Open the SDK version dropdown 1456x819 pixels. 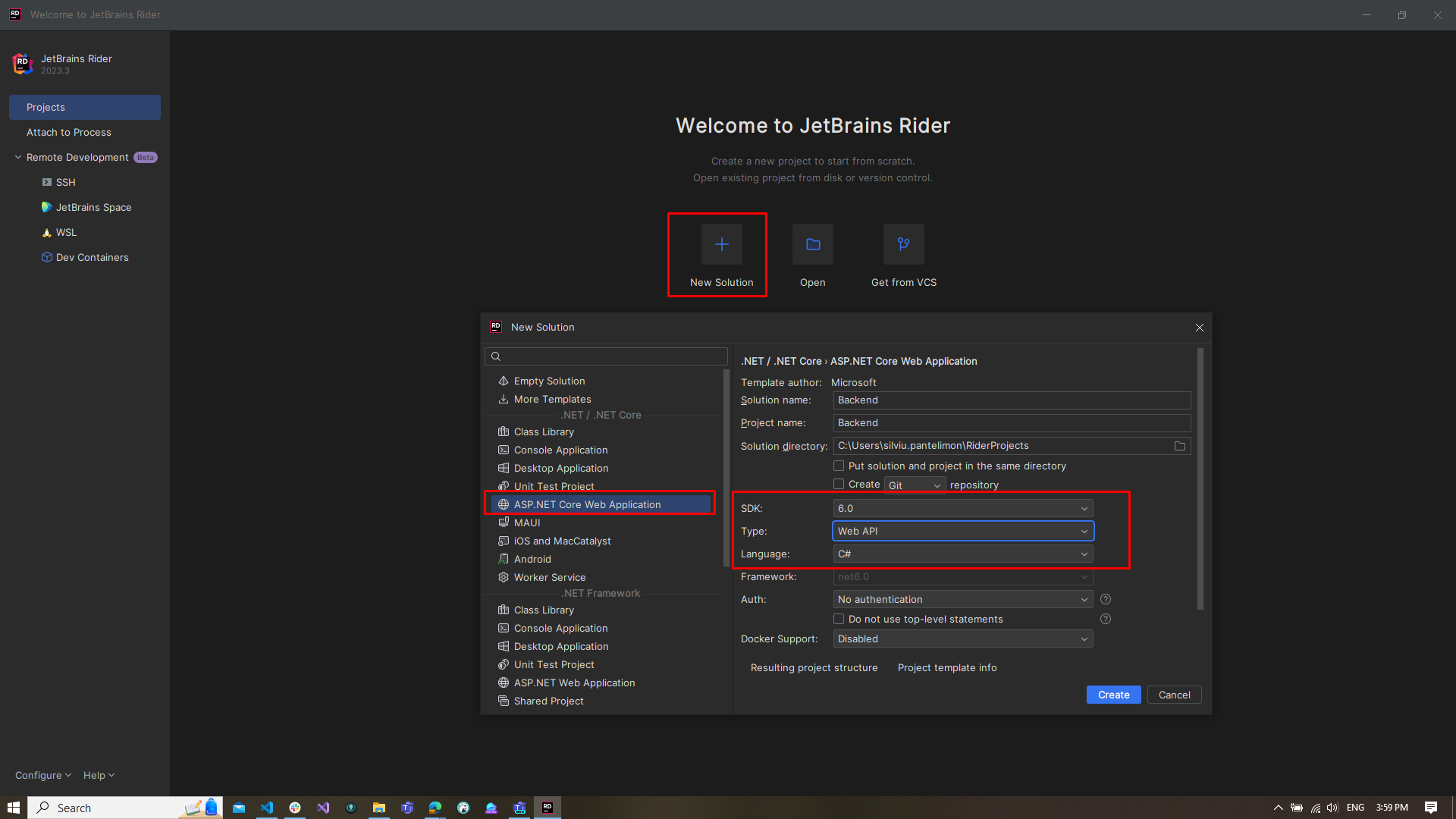tap(962, 508)
